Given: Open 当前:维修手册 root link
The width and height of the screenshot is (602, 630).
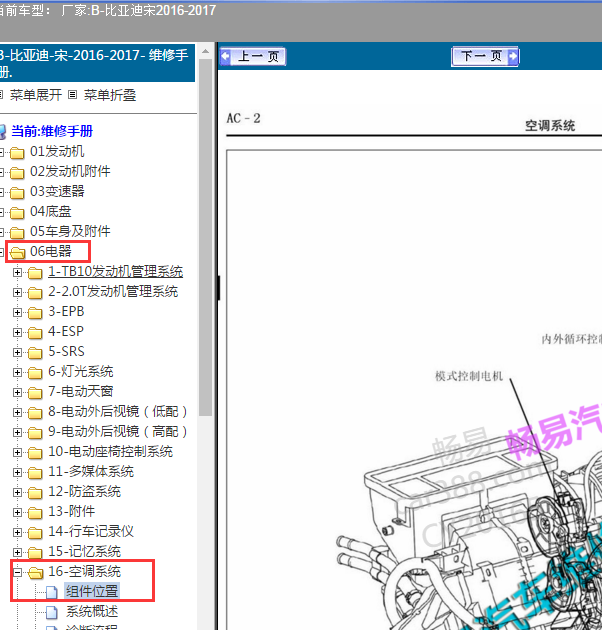Looking at the screenshot, I should point(52,131).
